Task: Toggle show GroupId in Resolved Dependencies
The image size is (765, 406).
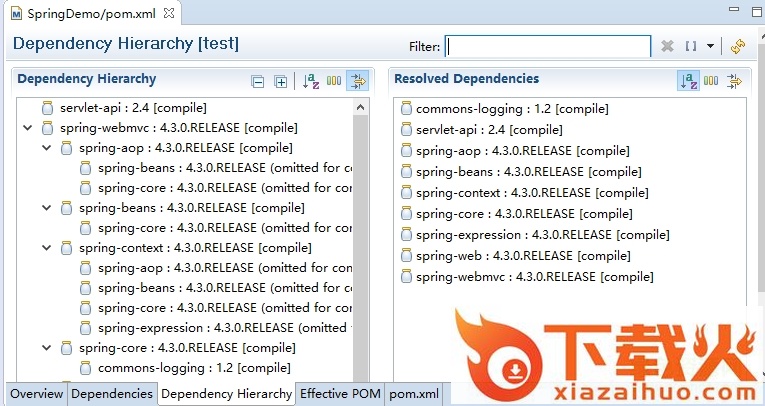Action: tap(711, 82)
